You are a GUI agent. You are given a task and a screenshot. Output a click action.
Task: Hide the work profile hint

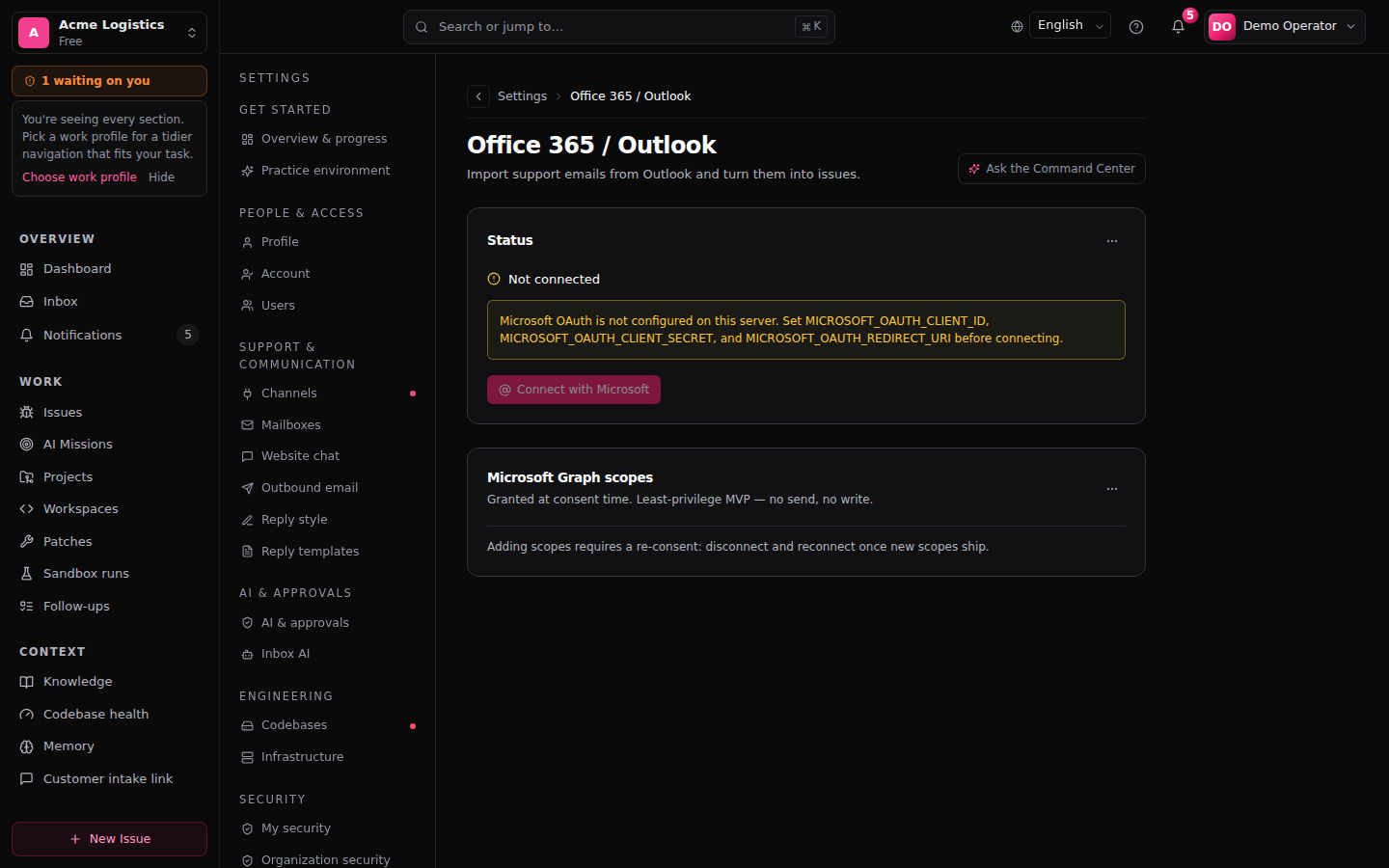[161, 177]
